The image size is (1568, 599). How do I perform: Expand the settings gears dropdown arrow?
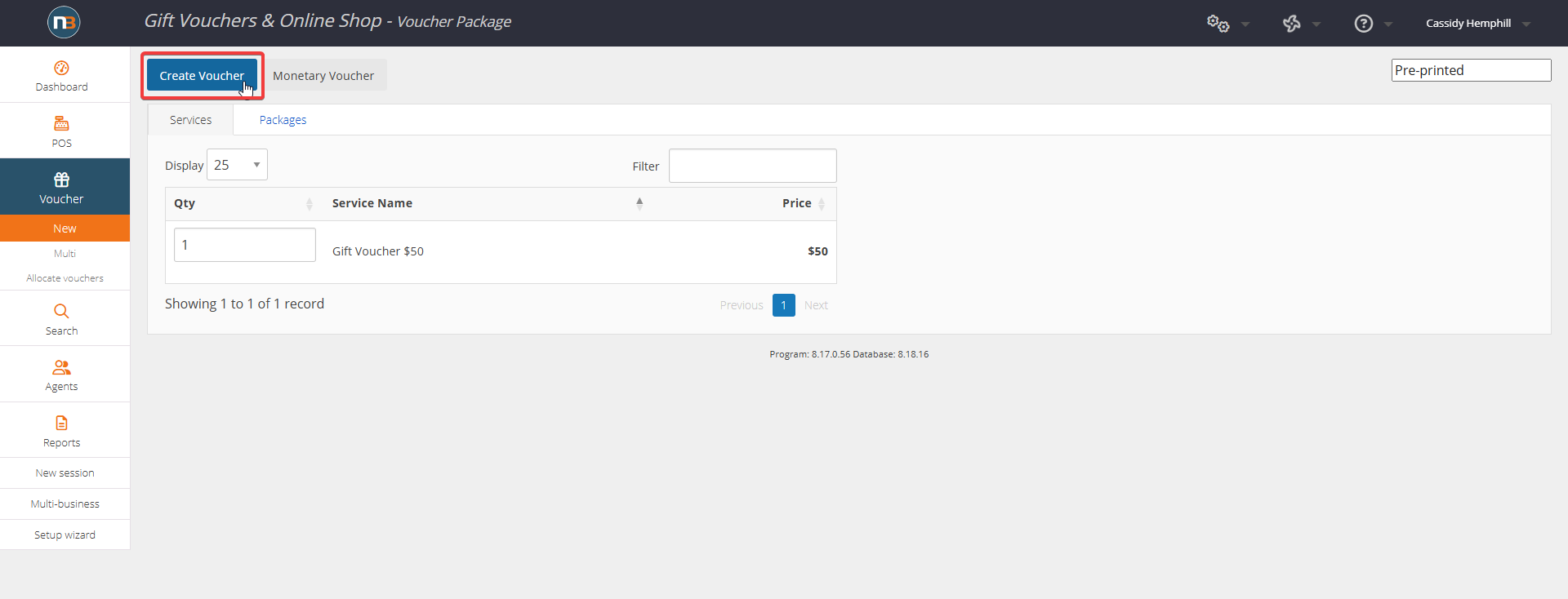click(1245, 24)
